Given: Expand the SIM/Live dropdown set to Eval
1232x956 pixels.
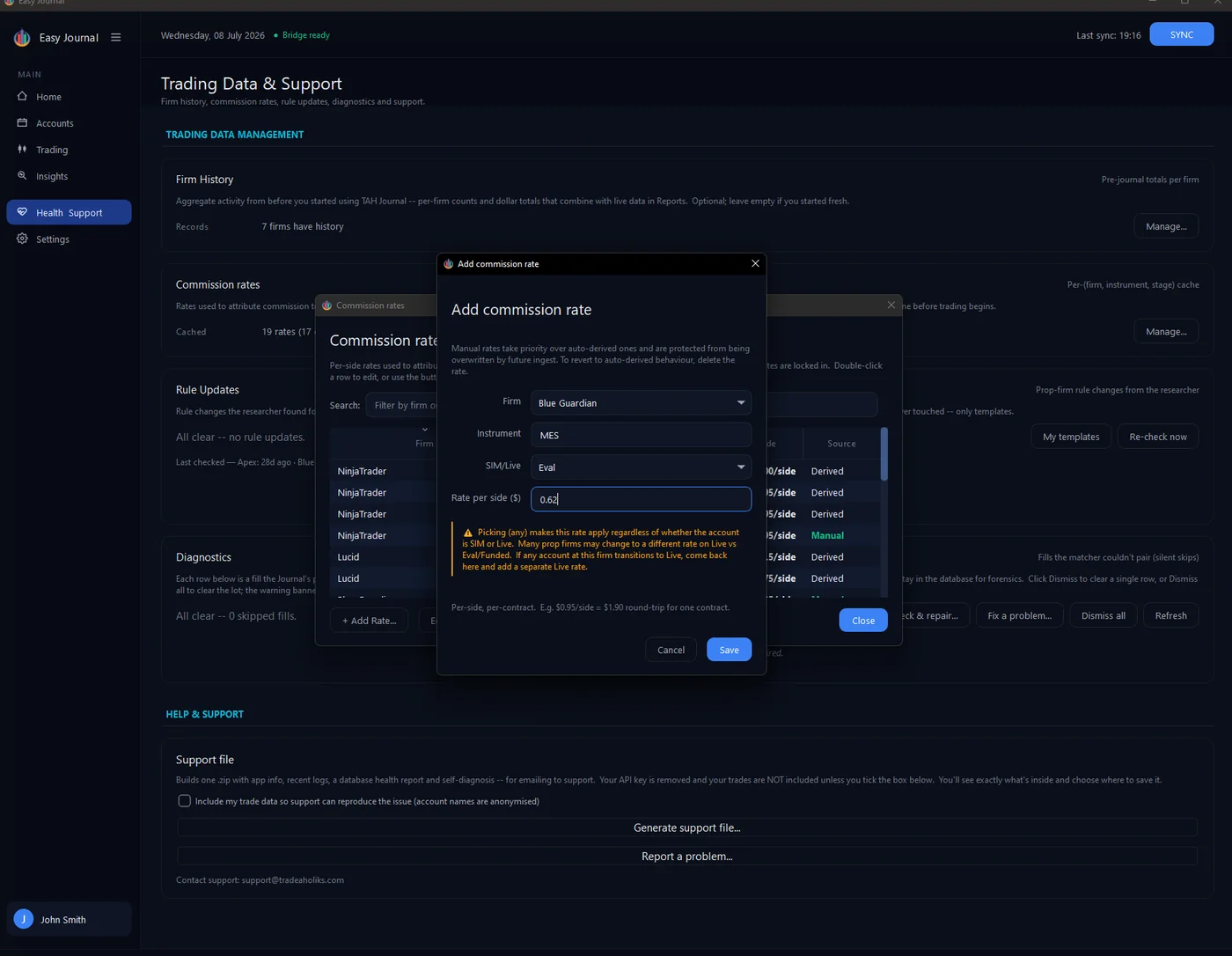Looking at the screenshot, I should point(641,467).
